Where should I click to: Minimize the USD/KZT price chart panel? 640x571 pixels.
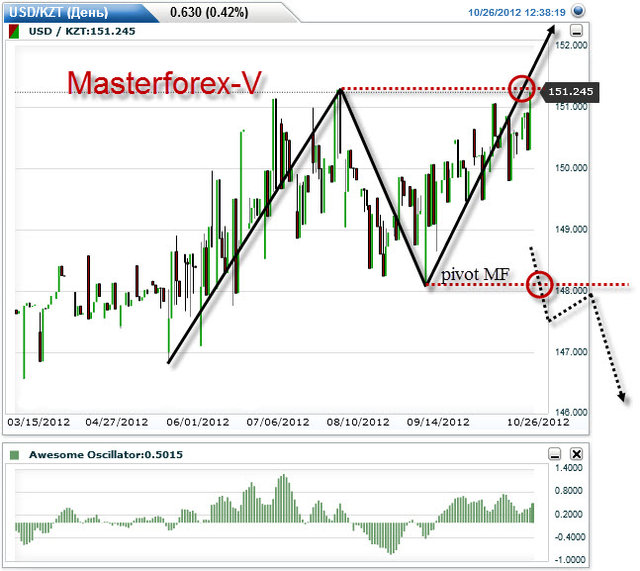click(x=576, y=31)
